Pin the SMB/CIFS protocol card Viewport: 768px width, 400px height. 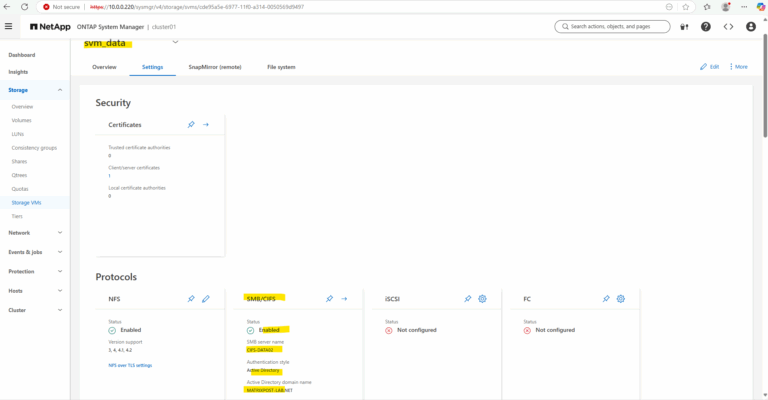(329, 299)
